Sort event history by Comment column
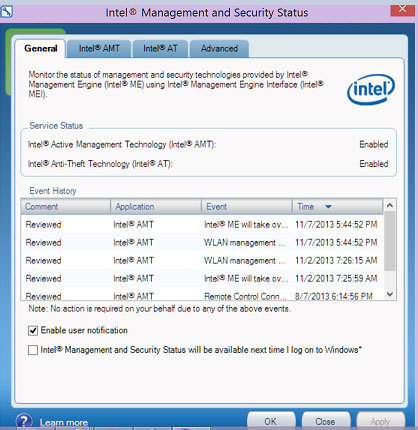The width and height of the screenshot is (418, 430). tap(66, 207)
